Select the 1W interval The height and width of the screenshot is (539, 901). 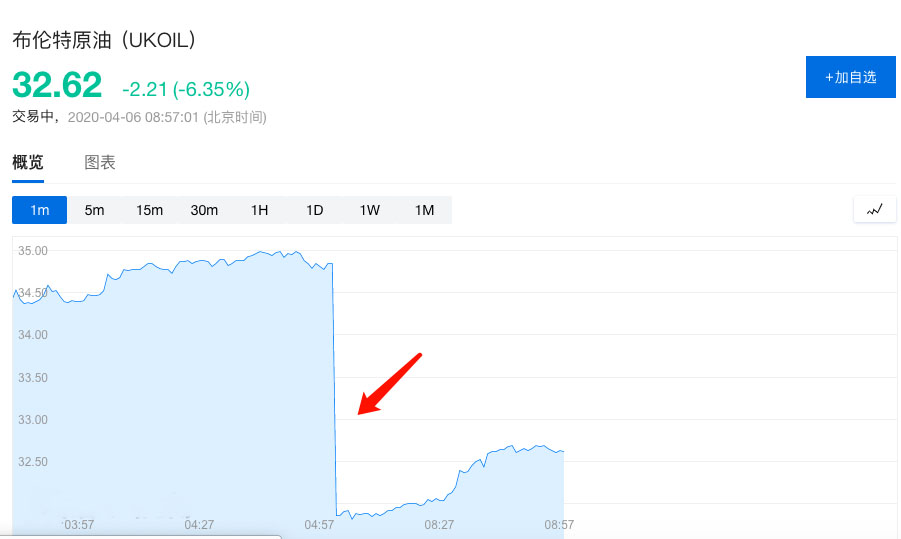(369, 210)
